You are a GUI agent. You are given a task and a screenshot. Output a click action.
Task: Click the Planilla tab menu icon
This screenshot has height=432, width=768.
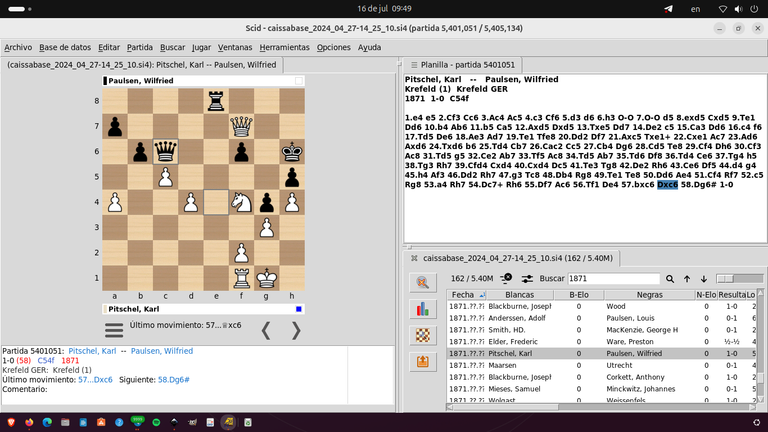click(x=414, y=65)
